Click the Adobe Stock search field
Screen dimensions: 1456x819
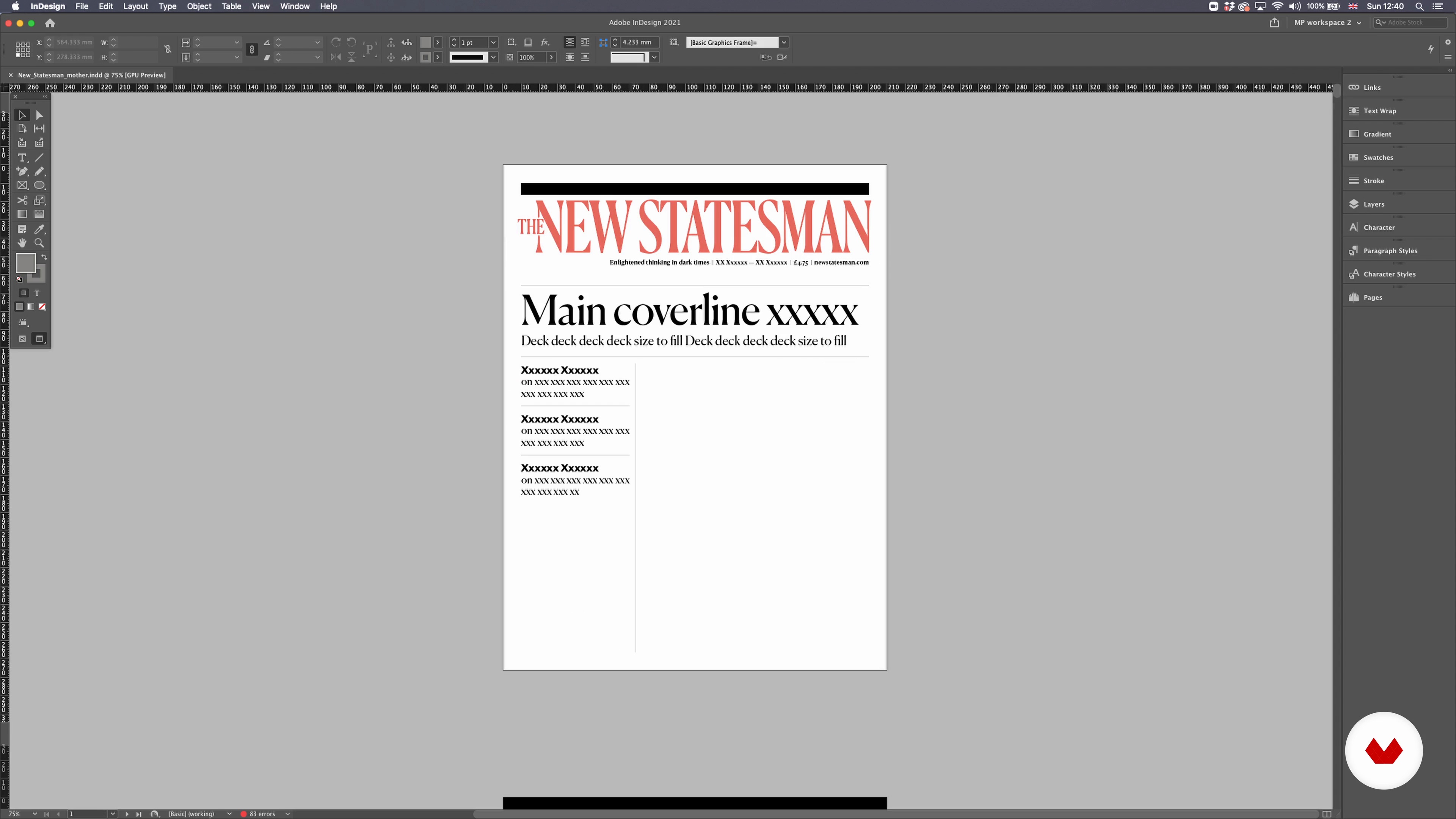click(1410, 23)
